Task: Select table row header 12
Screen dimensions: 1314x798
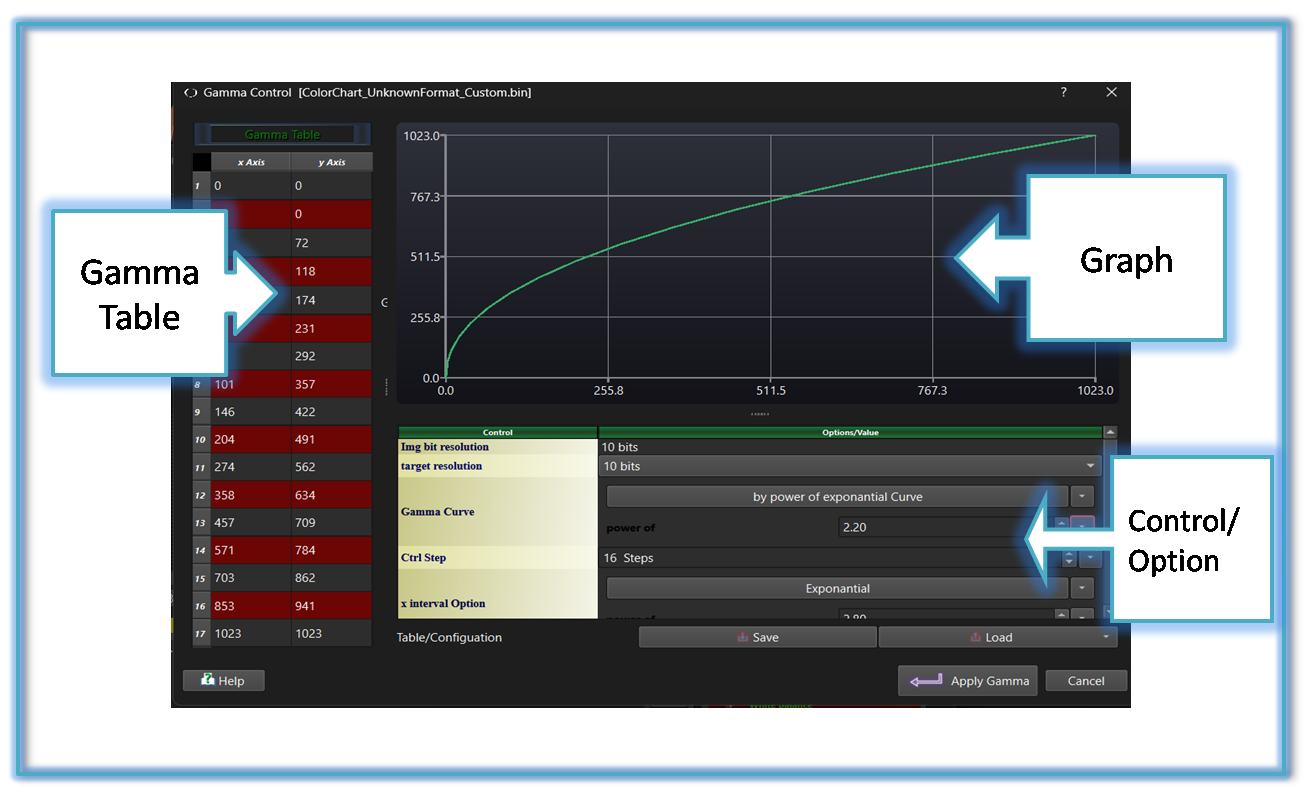Action: (201, 495)
